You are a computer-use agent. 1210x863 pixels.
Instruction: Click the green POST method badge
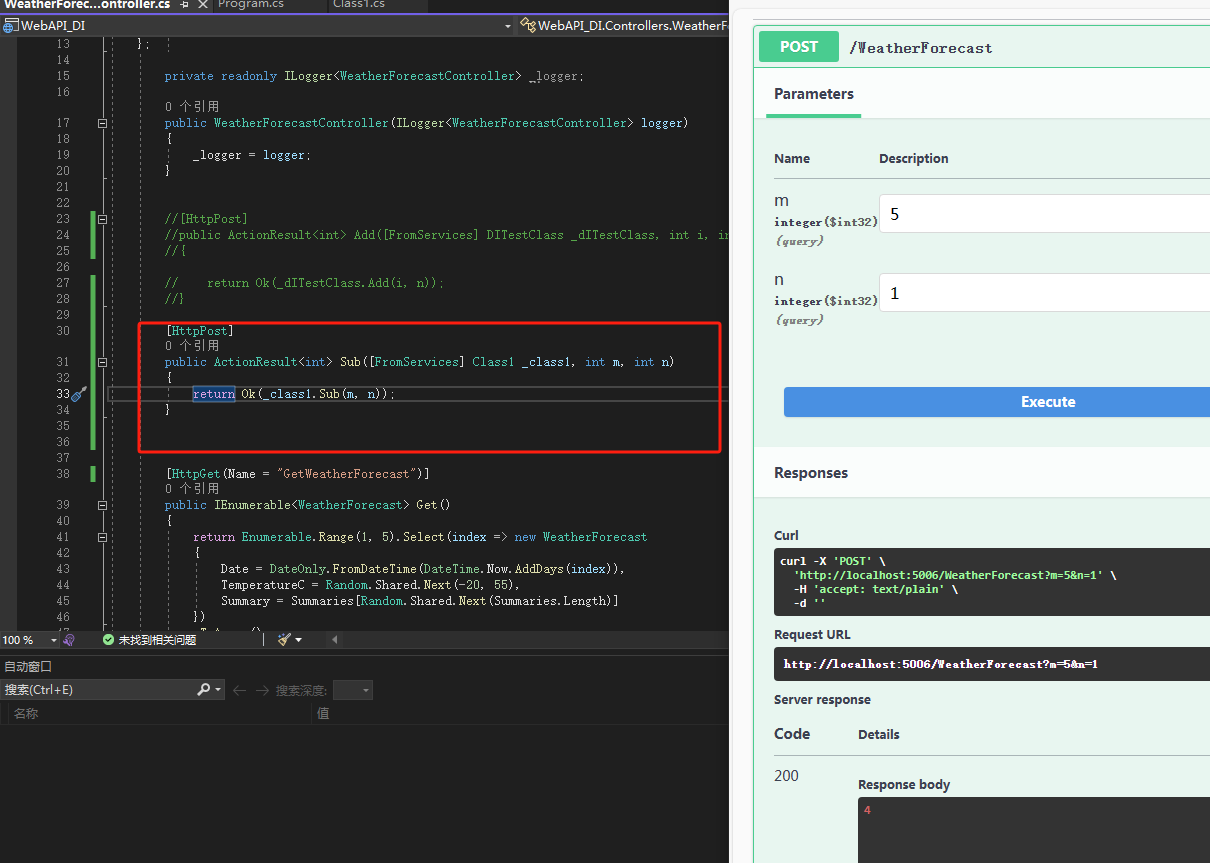798,47
